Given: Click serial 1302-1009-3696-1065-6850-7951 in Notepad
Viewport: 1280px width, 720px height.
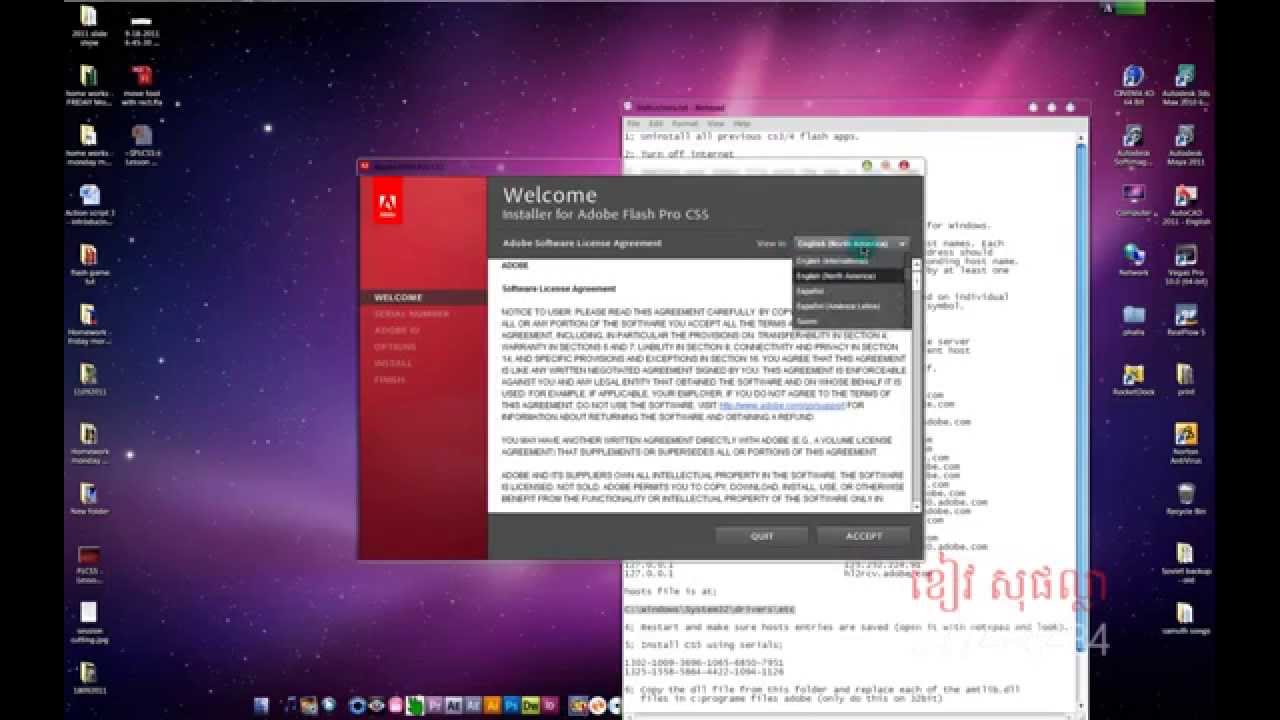Looking at the screenshot, I should pyautogui.click(x=704, y=661).
